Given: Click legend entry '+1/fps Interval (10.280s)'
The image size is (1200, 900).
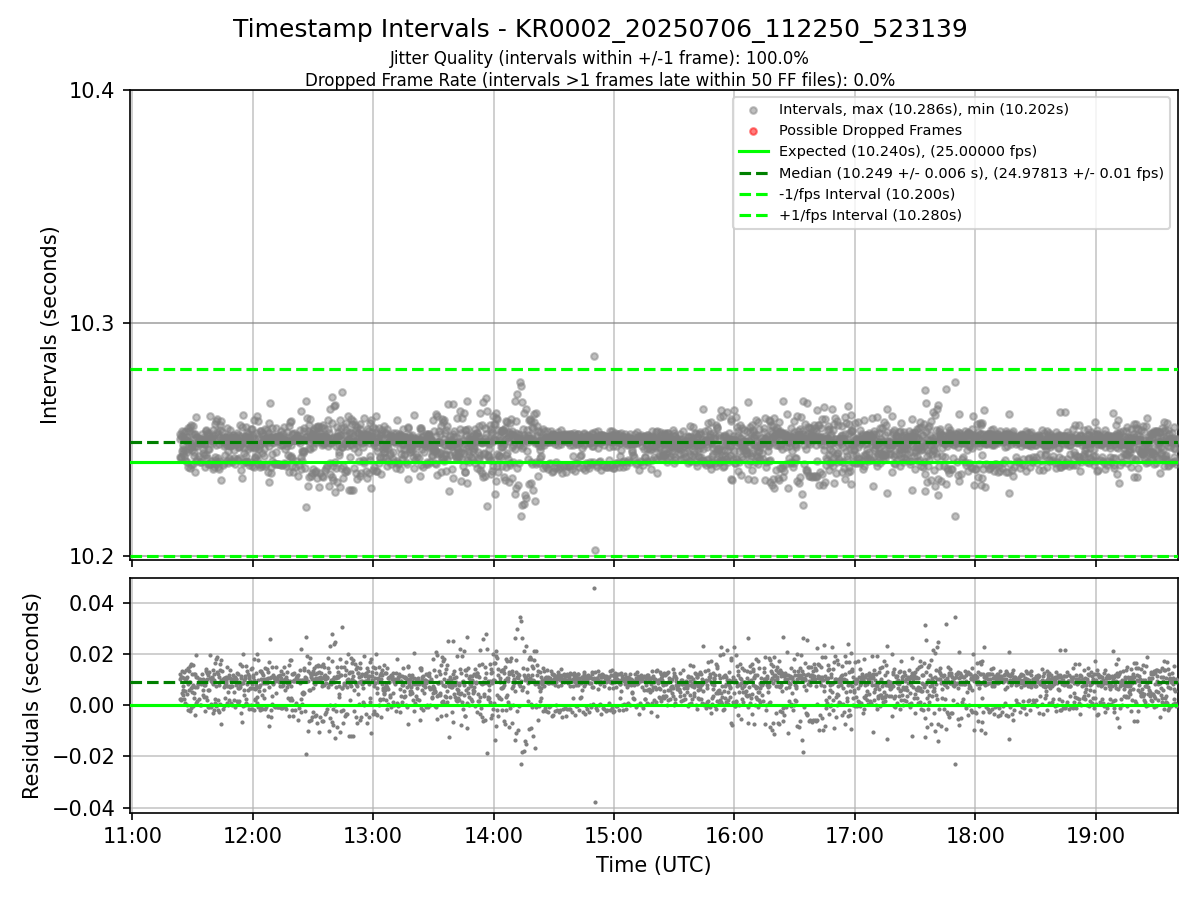Looking at the screenshot, I should [870, 215].
